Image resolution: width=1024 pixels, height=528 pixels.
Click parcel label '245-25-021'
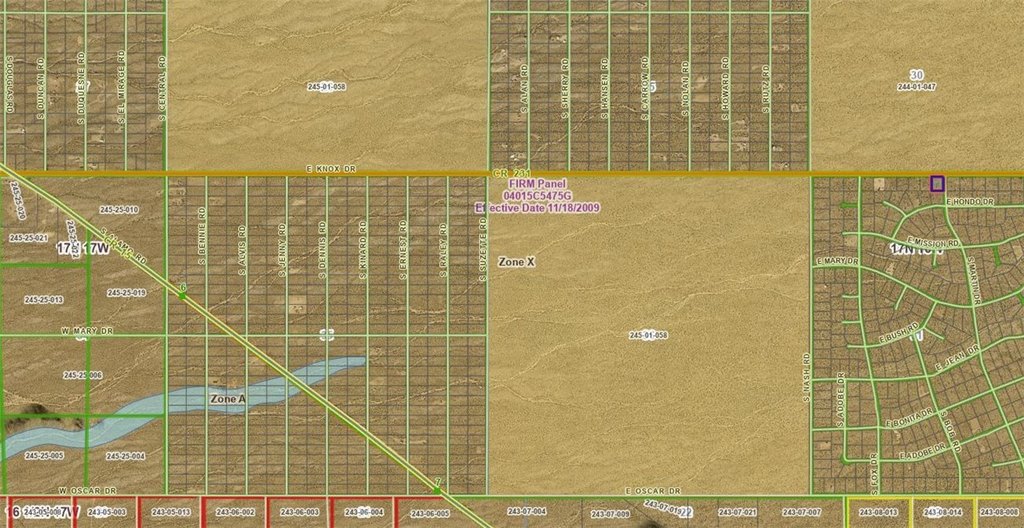[28, 238]
